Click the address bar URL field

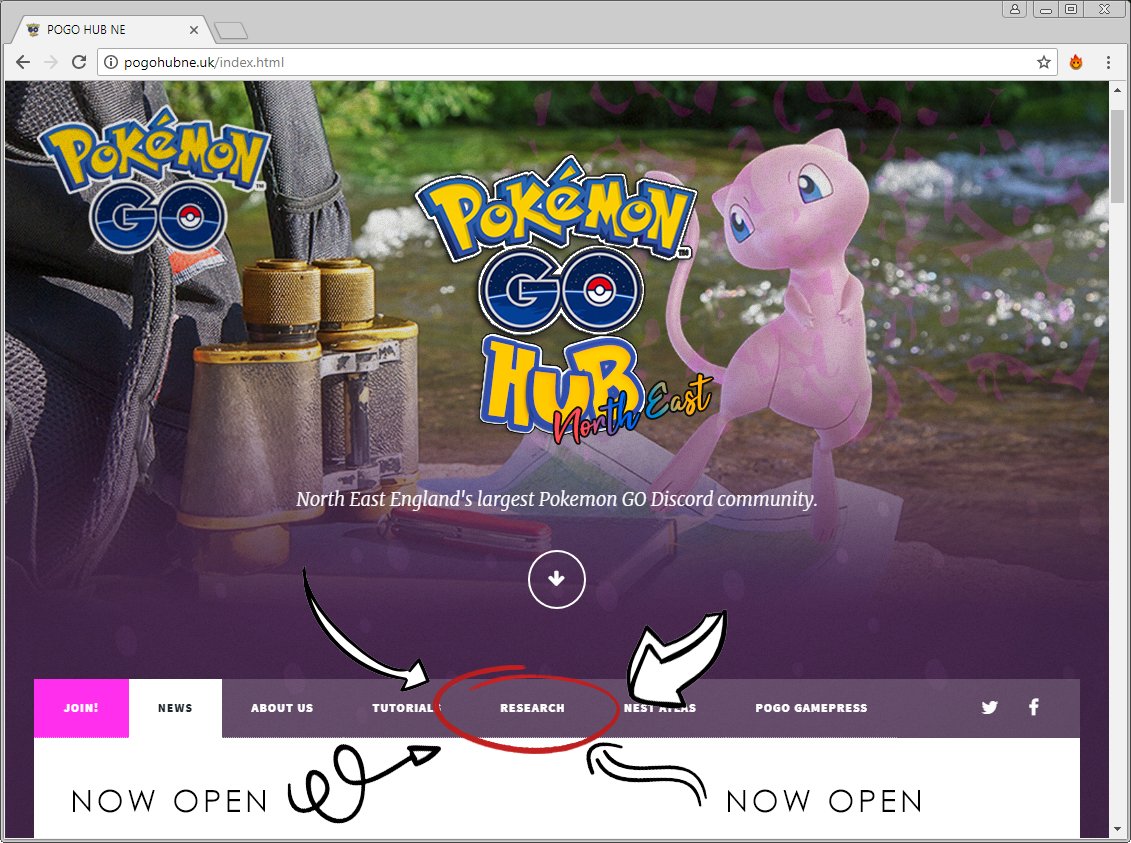577,62
